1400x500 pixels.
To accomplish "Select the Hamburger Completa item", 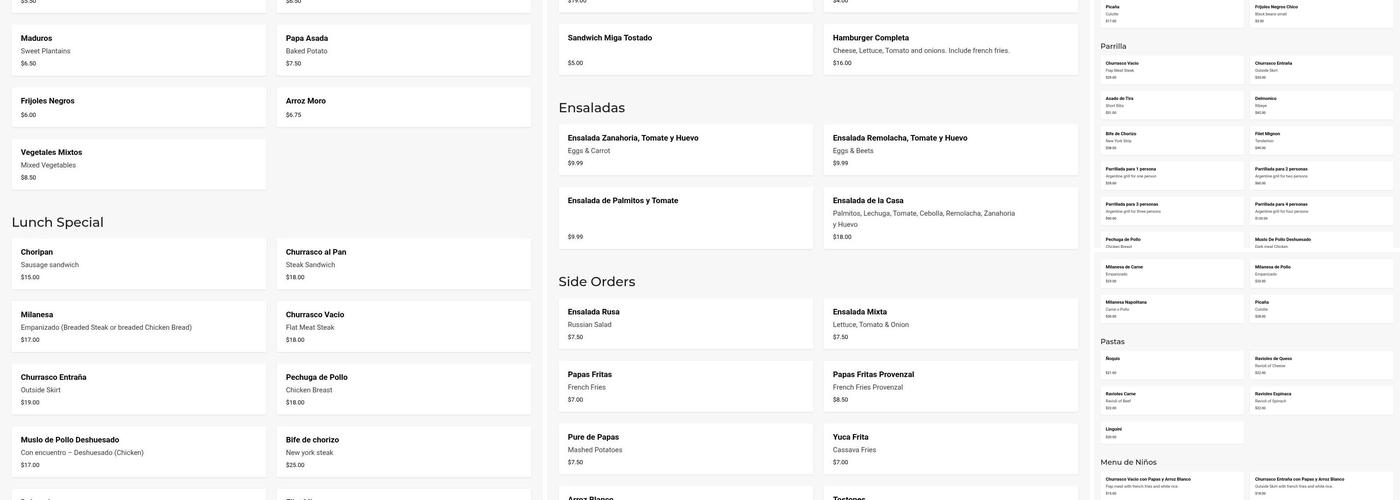I will pos(951,49).
